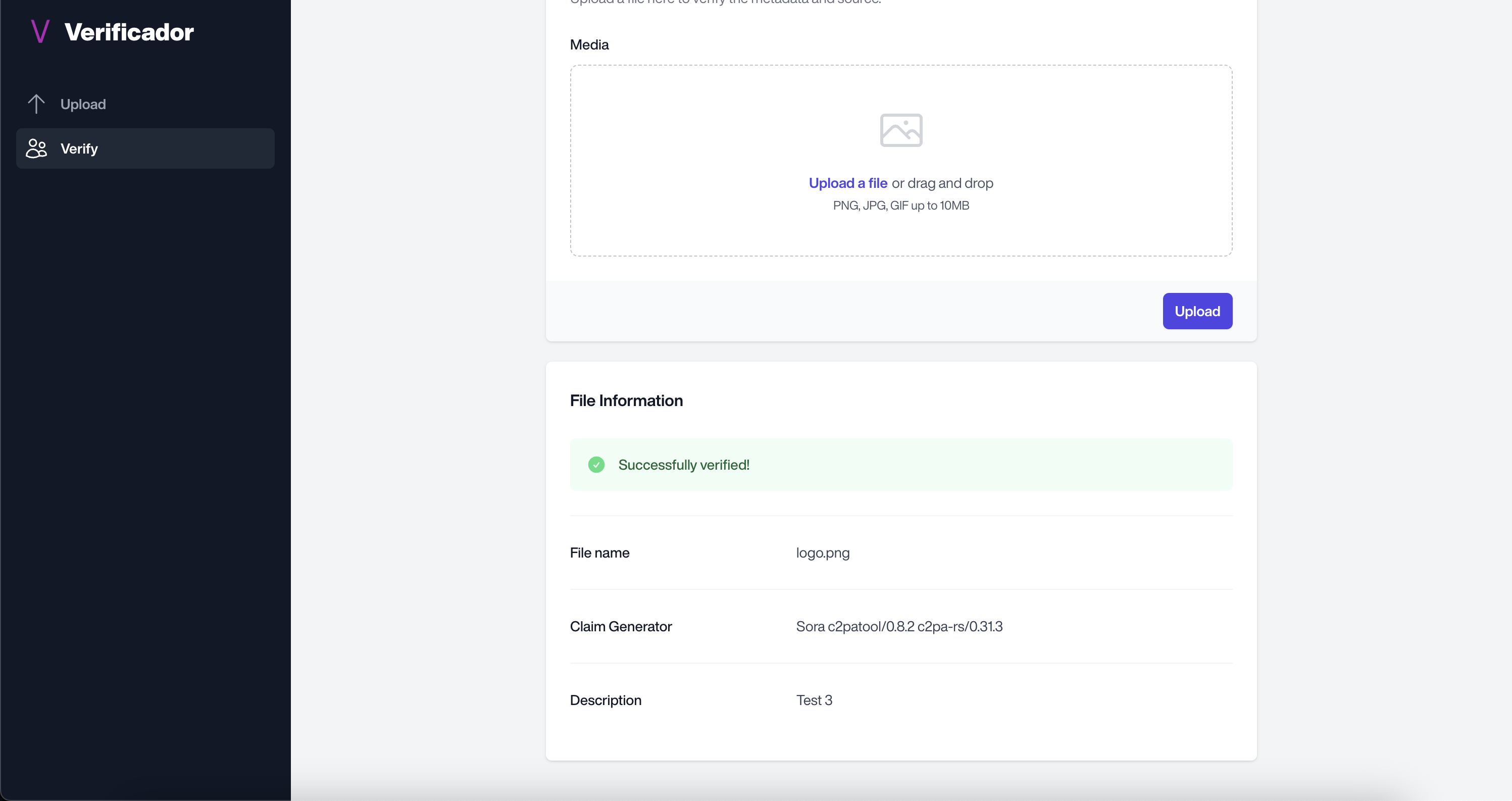Viewport: 1512px width, 801px height.
Task: Click the 'Claim Generator' label
Action: pos(621,627)
